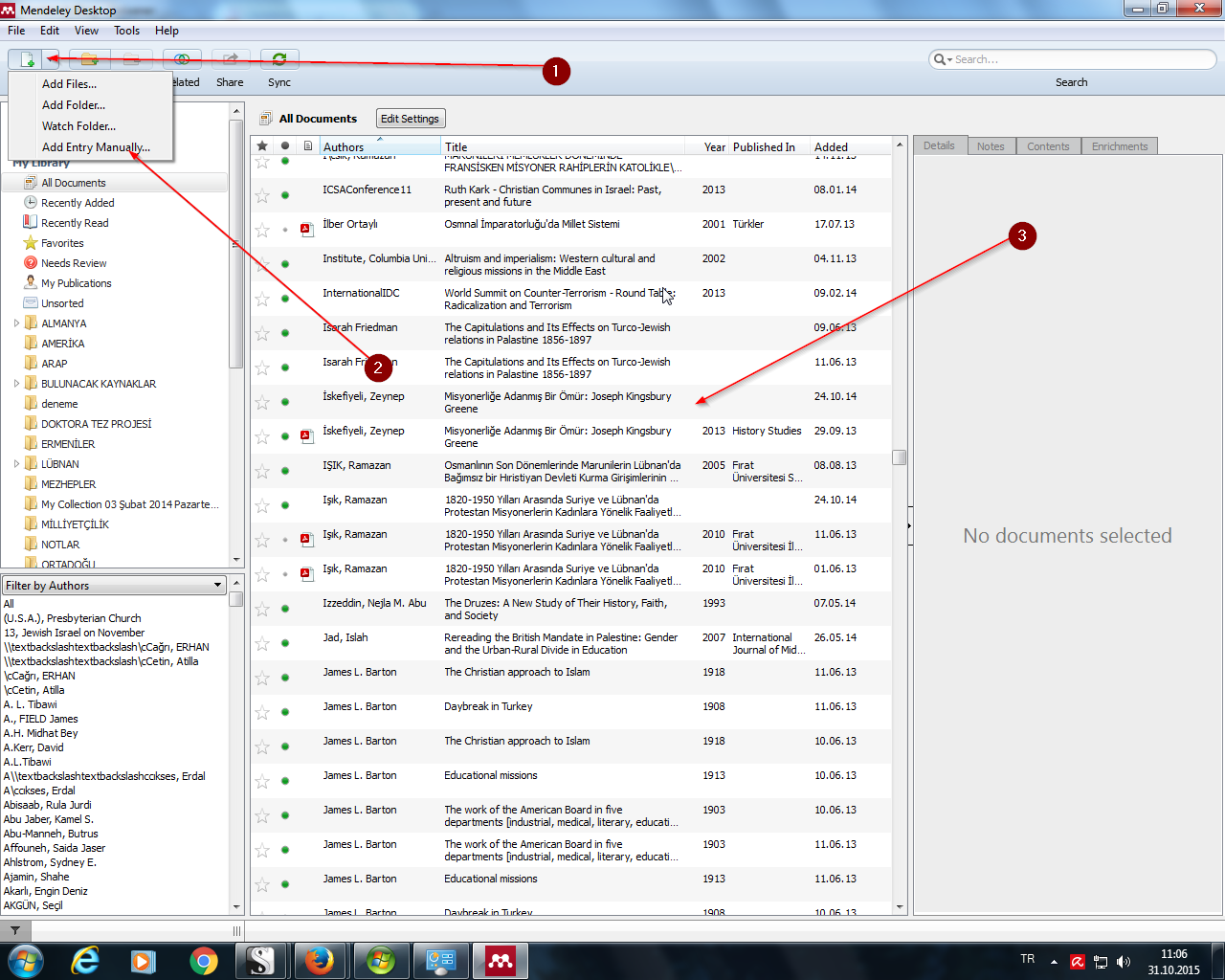This screenshot has width=1225, height=980.
Task: Click the author filter list scrollbar thumb
Action: [236, 599]
